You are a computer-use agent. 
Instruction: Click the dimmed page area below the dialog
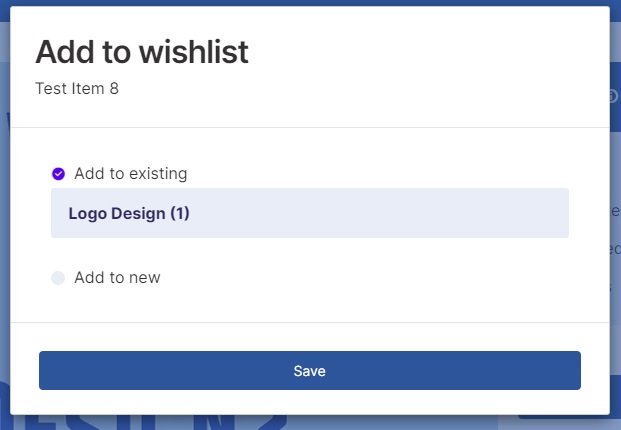click(300, 423)
